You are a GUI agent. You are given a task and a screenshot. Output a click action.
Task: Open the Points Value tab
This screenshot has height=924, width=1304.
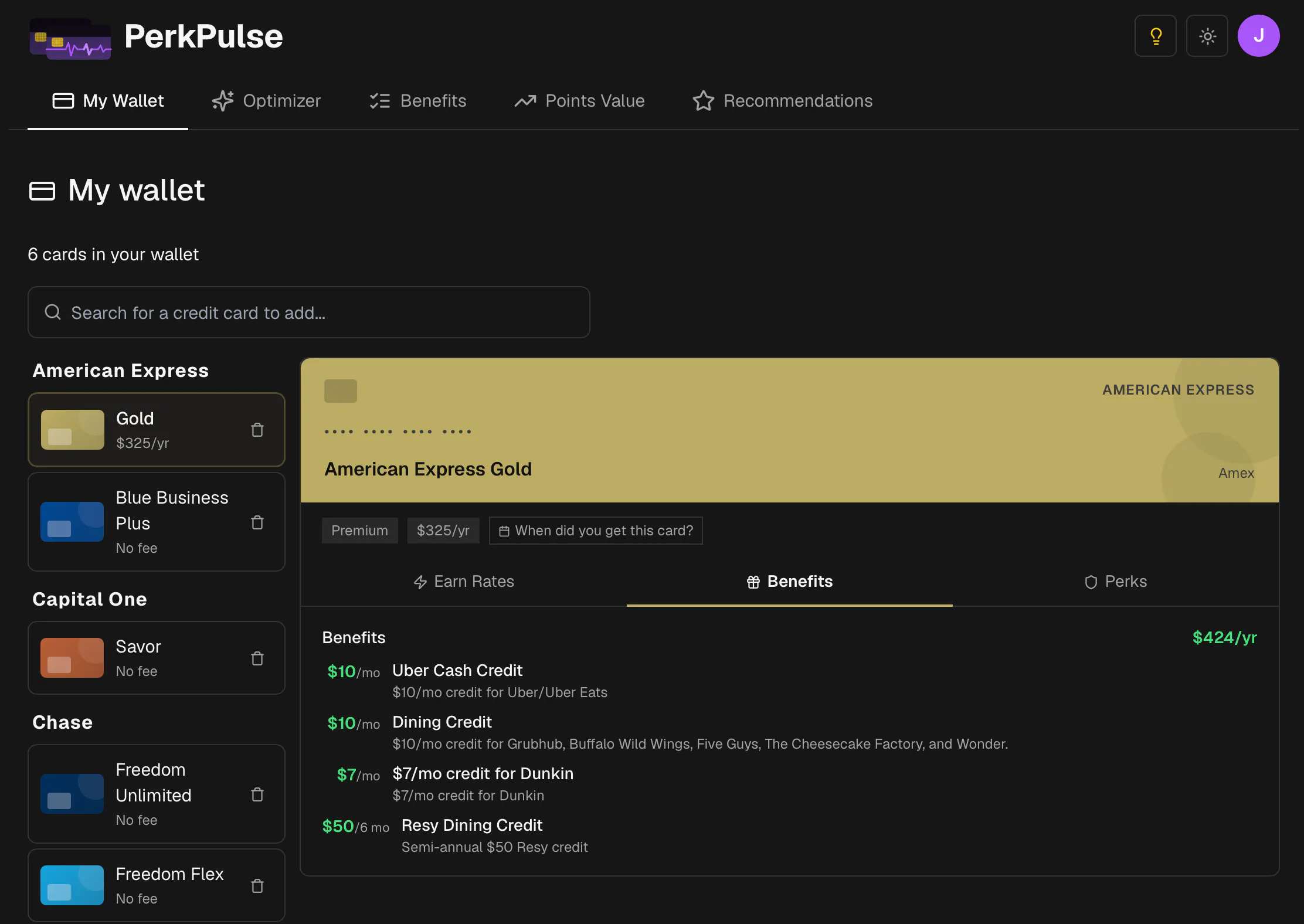[579, 101]
